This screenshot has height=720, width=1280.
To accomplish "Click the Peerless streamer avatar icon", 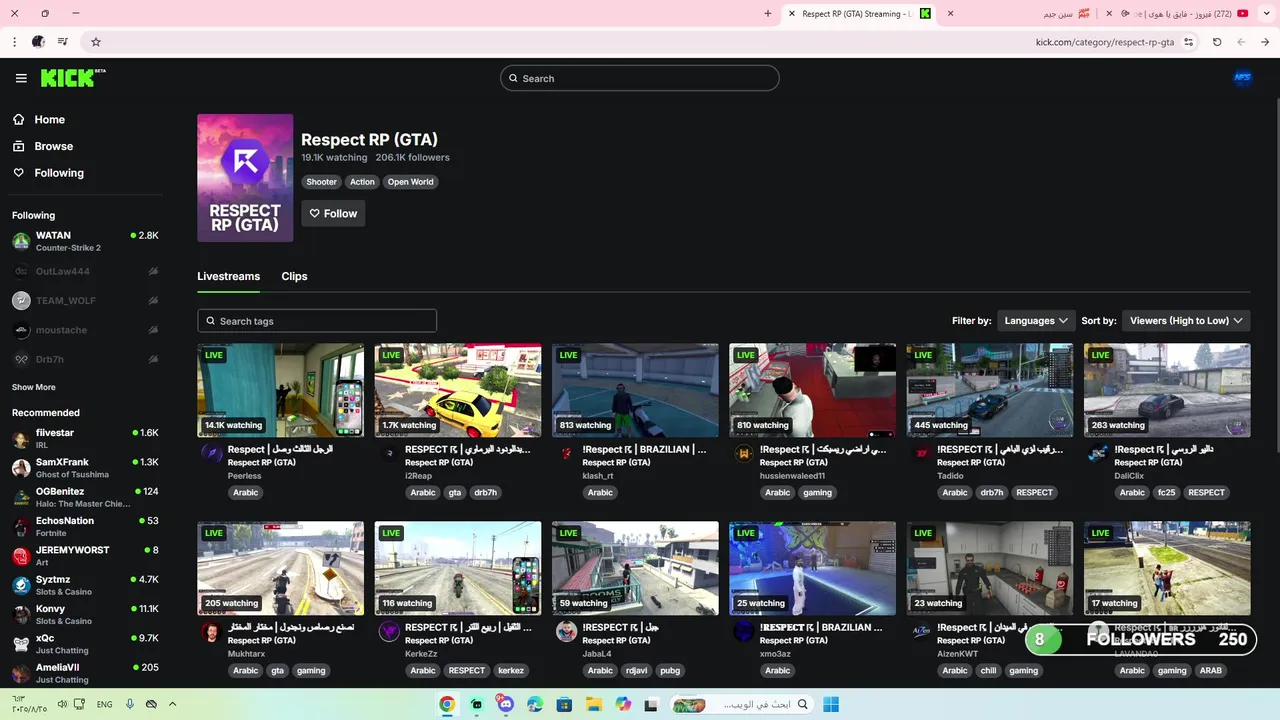I will pos(212,454).
